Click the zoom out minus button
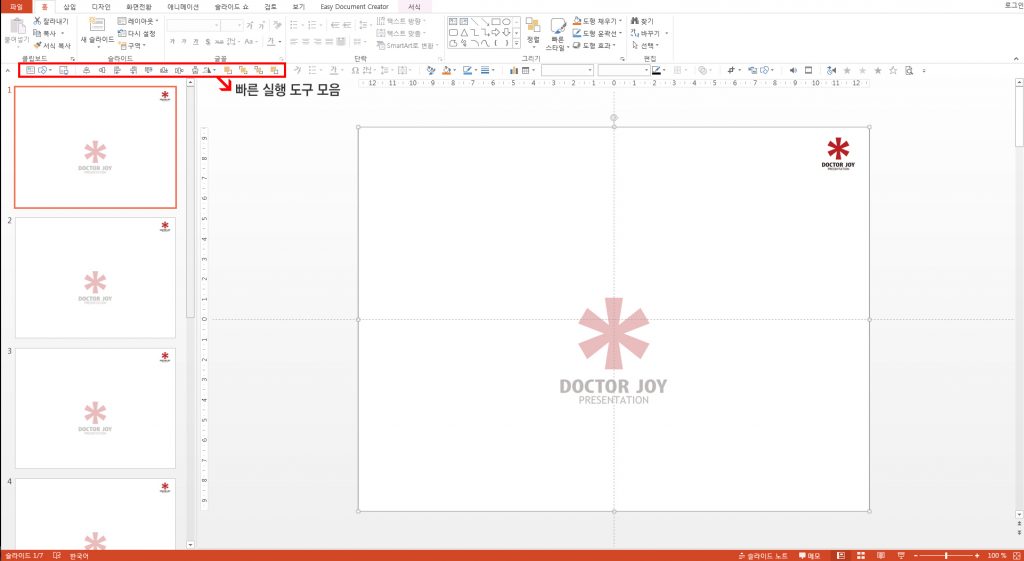Viewport: 1024px width, 561px height. [x=916, y=556]
